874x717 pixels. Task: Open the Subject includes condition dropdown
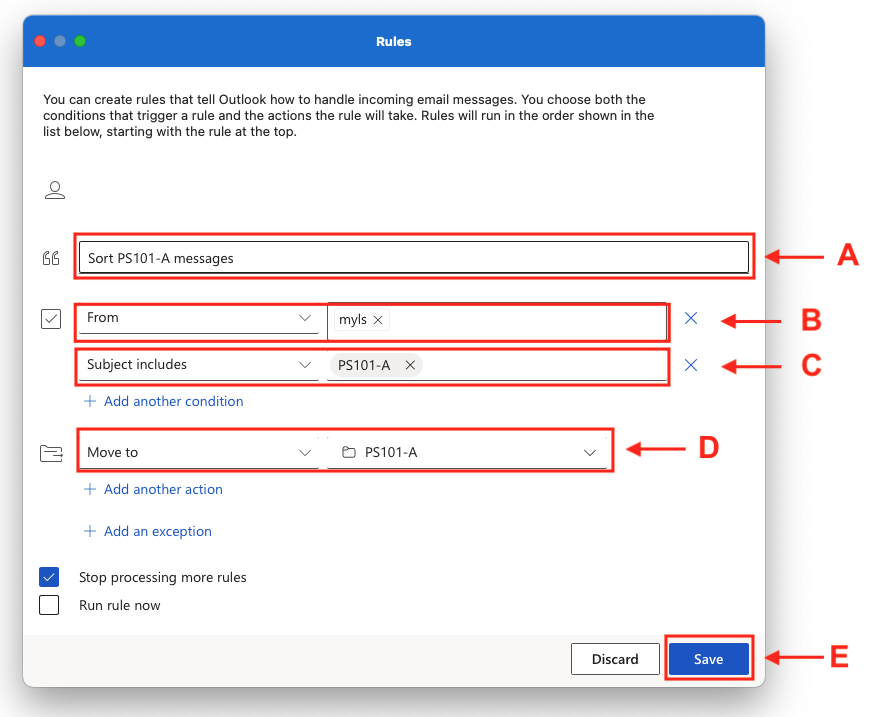tap(199, 365)
